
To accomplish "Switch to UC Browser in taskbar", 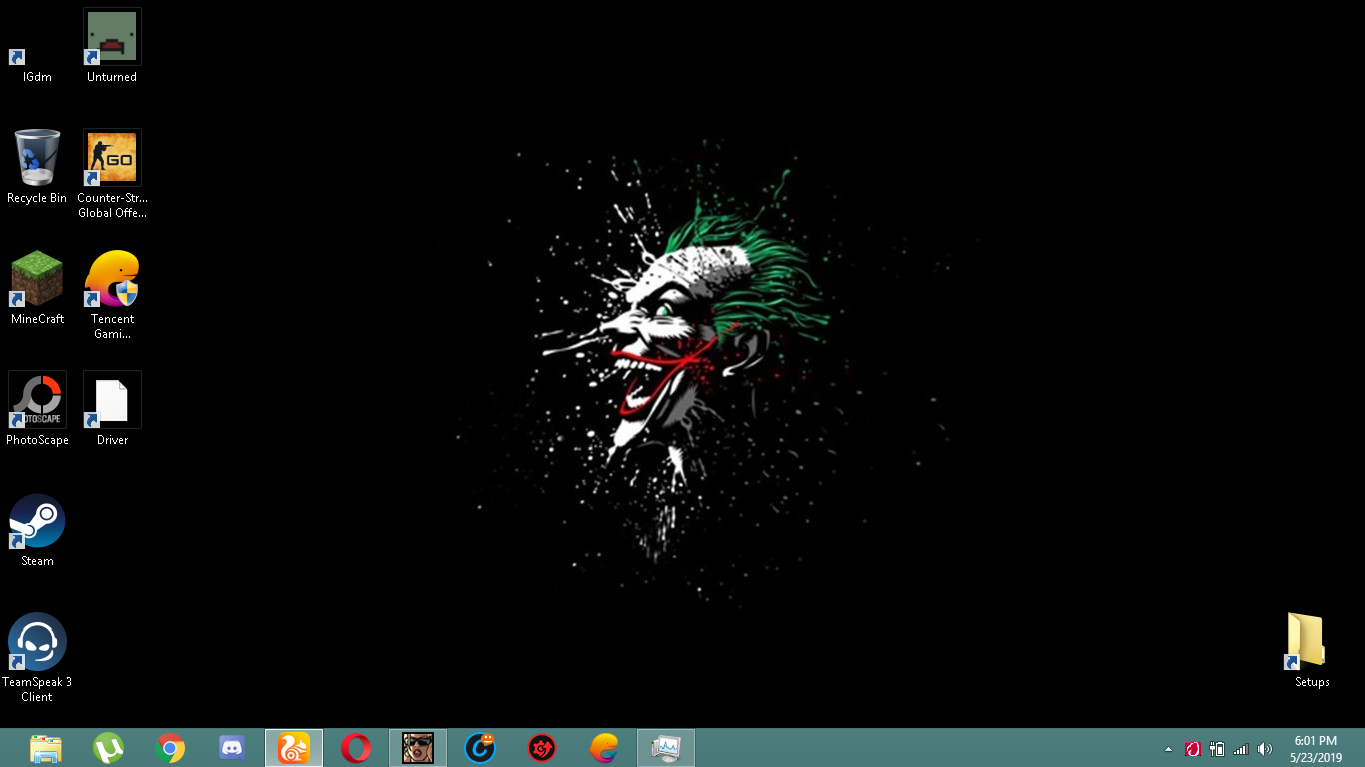I will 294,748.
